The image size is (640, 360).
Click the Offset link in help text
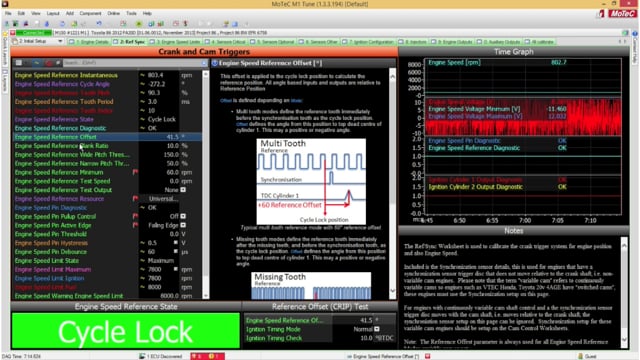226,100
